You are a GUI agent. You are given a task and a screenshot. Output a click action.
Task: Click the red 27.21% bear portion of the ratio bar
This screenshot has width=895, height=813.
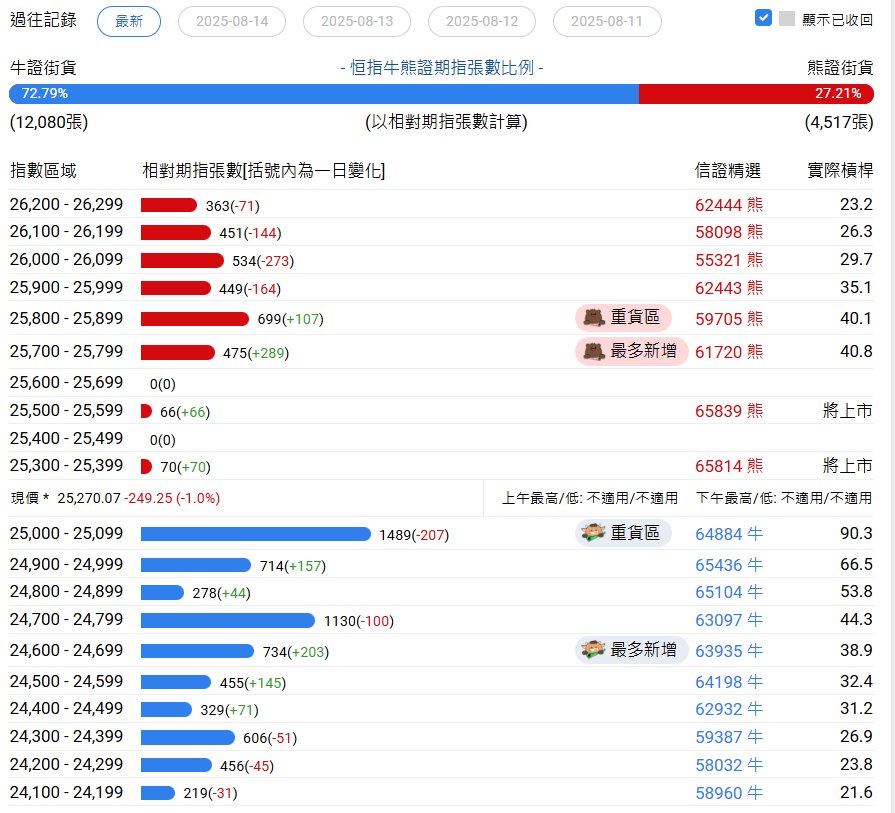(x=756, y=94)
